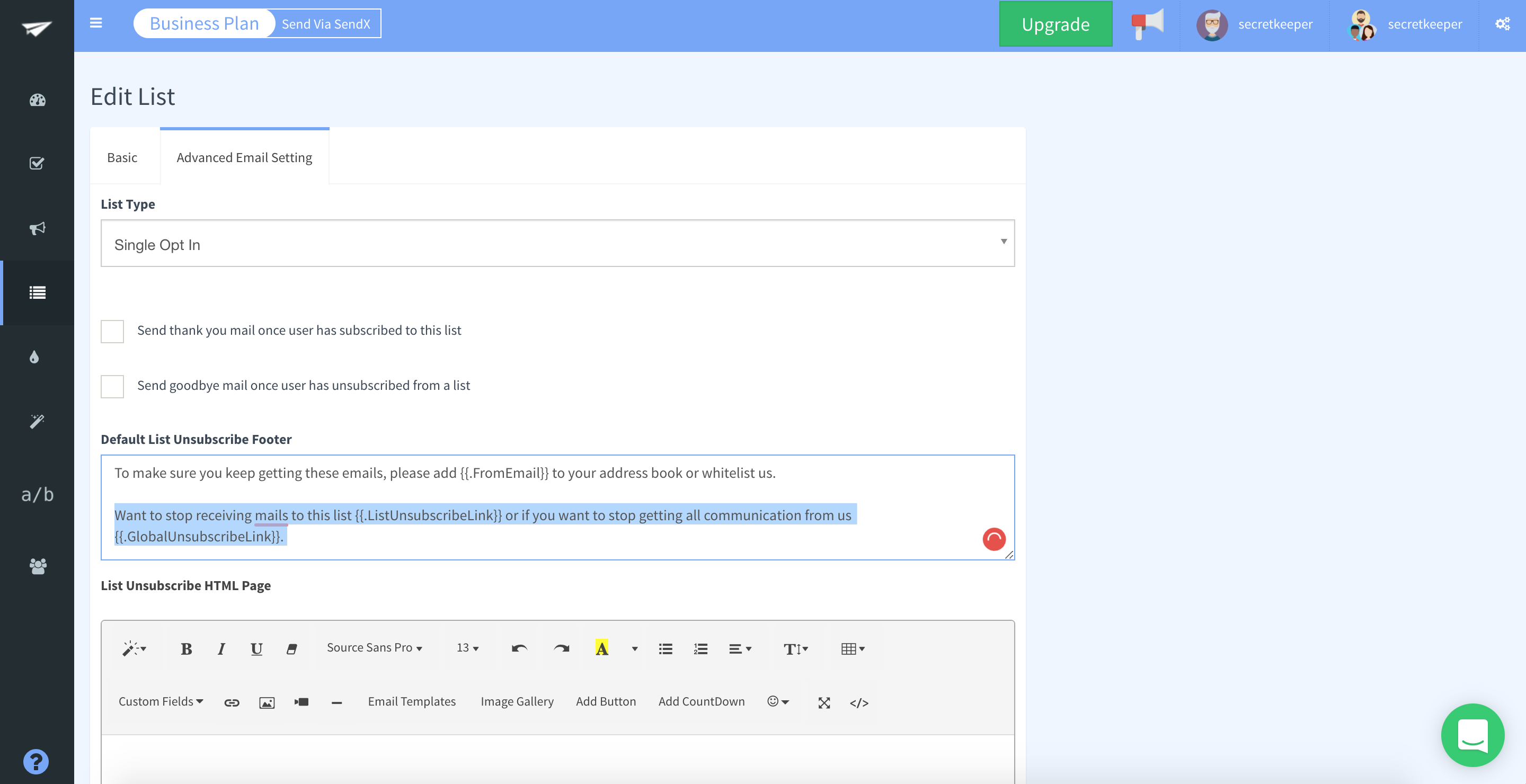Viewport: 1526px width, 784px height.
Task: Toggle the hamburger menu icon
Action: pyautogui.click(x=96, y=23)
